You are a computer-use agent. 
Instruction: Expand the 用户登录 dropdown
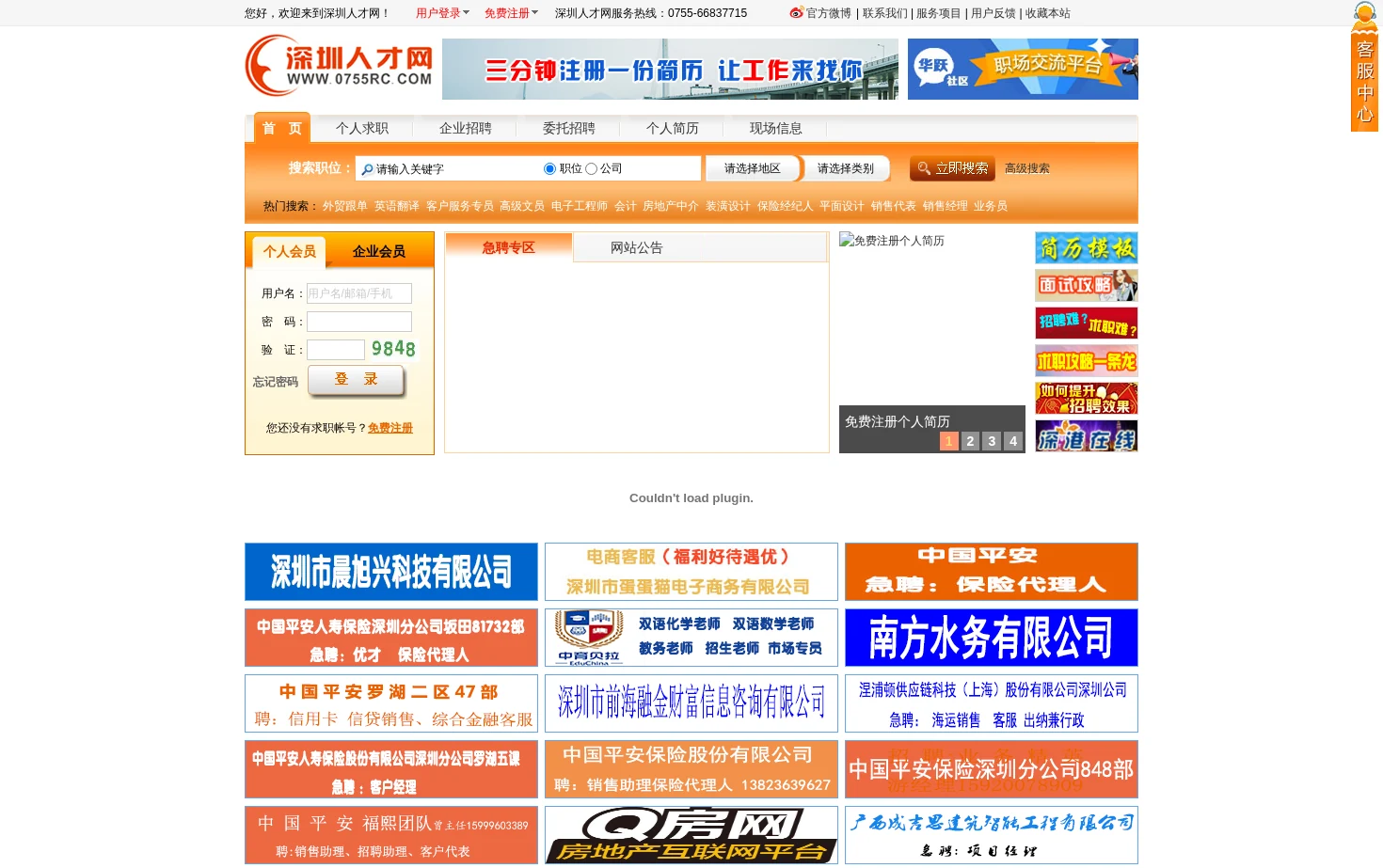point(442,13)
